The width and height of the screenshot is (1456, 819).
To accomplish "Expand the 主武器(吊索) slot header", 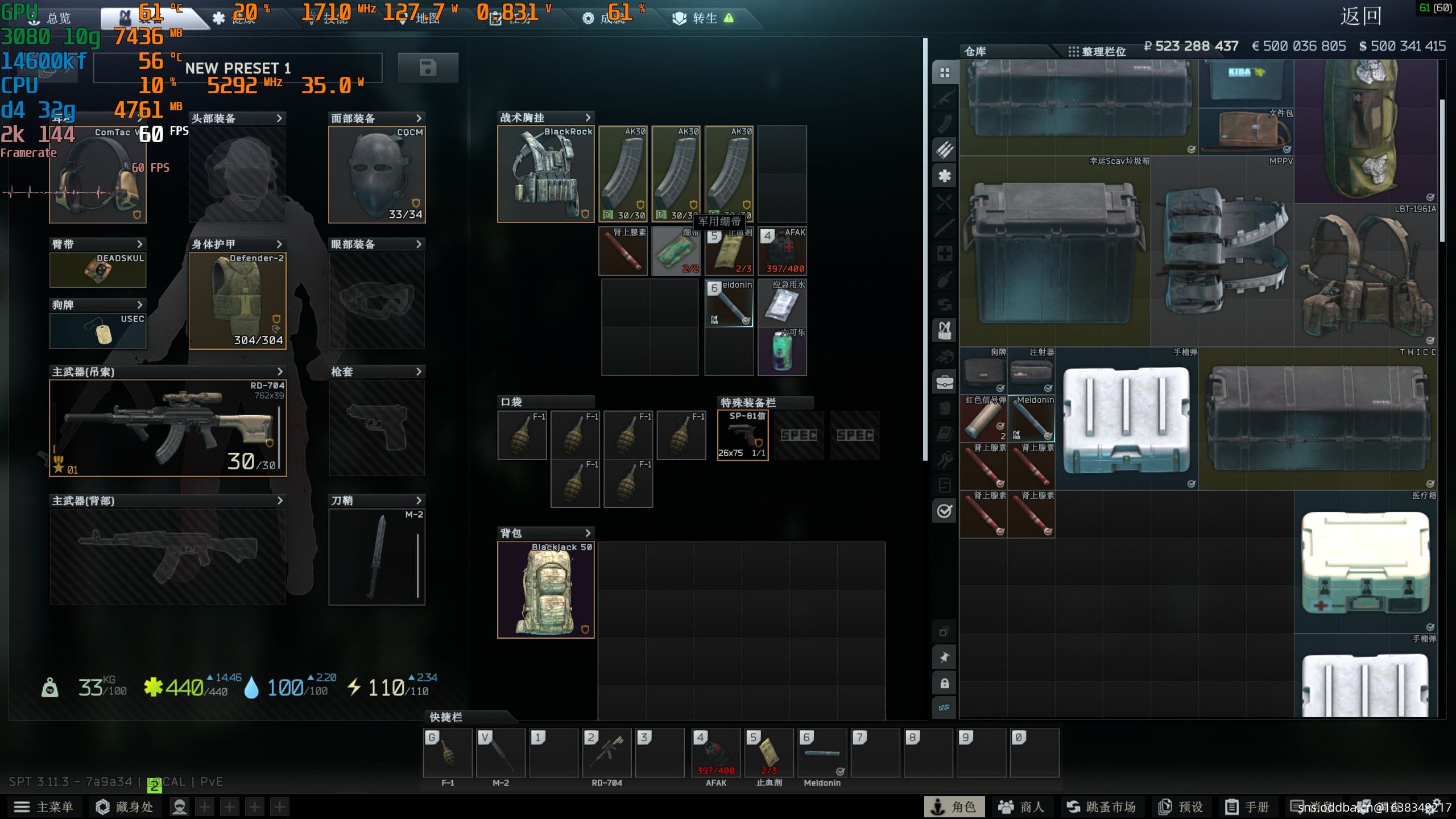I will tap(168, 371).
